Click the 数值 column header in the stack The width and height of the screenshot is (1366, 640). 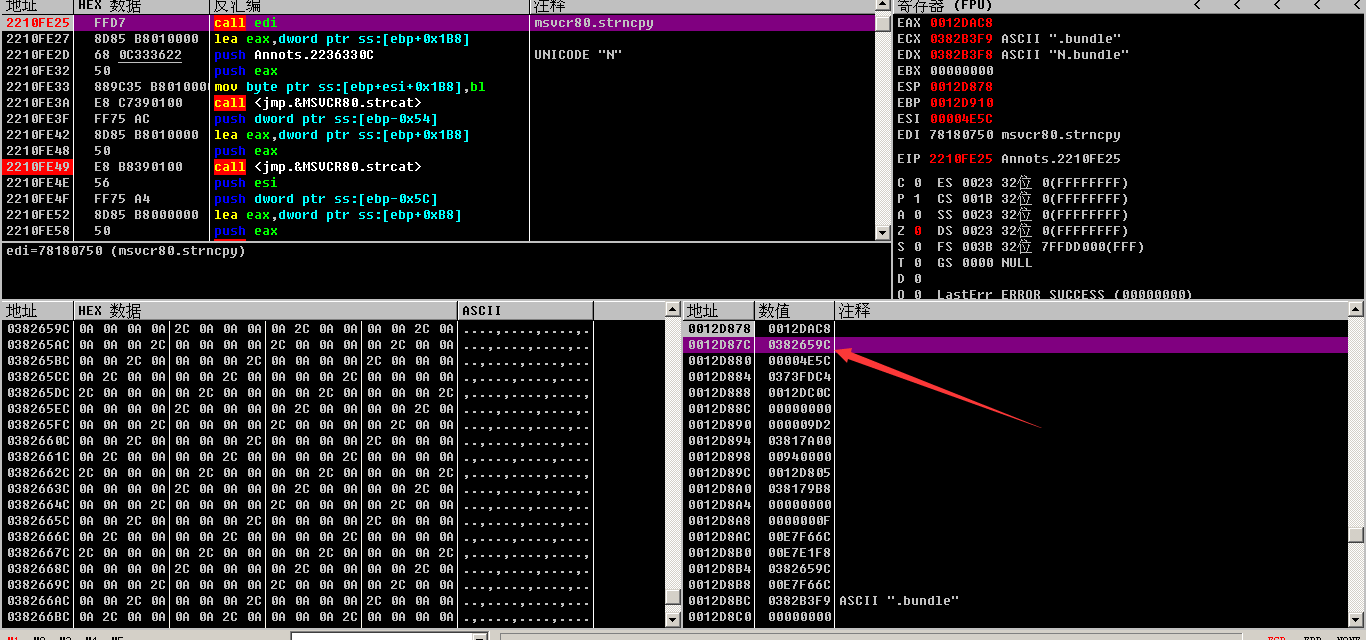click(774, 311)
